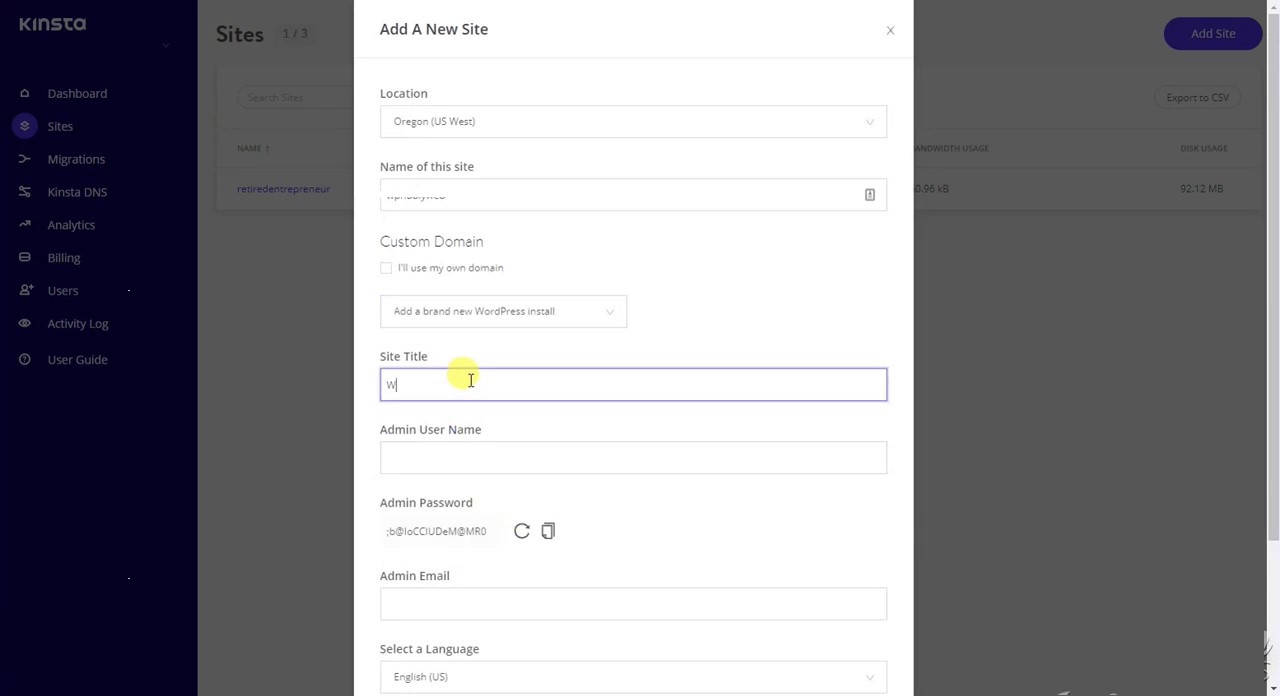This screenshot has height=696, width=1280.
Task: Copy the Admin Password to clipboard
Action: pyautogui.click(x=548, y=531)
